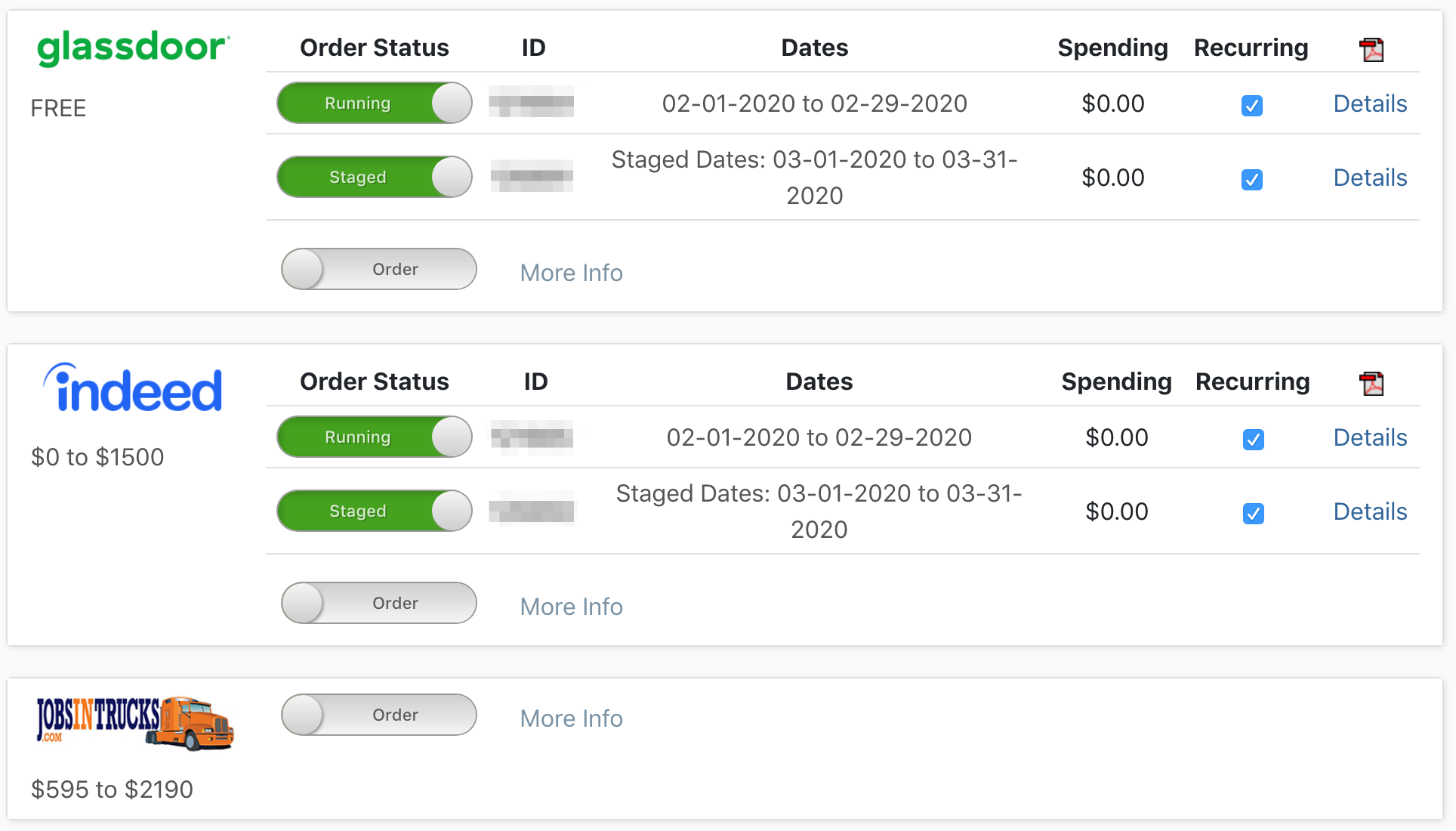Open More Info for Glassdoor
The height and width of the screenshot is (831, 1456).
(572, 273)
